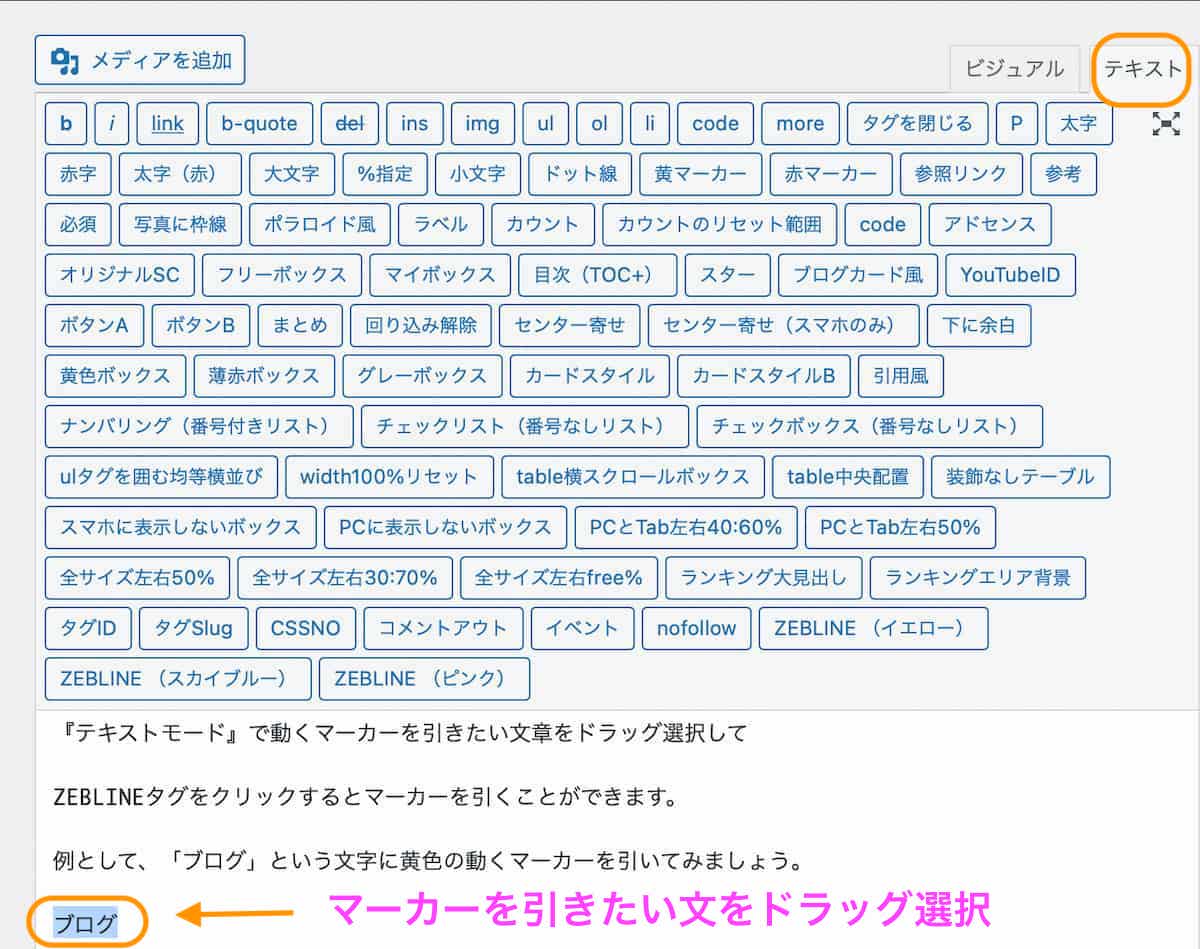Click the li quicktag button
The image size is (1200, 949).
(x=650, y=124)
